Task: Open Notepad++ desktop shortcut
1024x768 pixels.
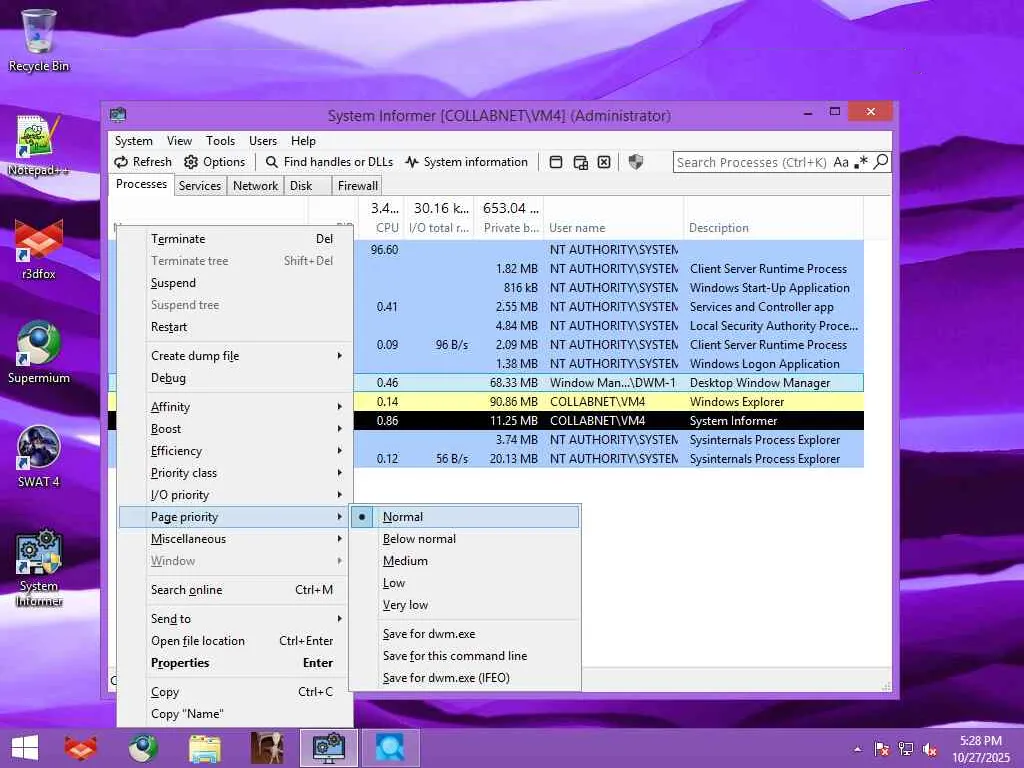Action: click(39, 146)
